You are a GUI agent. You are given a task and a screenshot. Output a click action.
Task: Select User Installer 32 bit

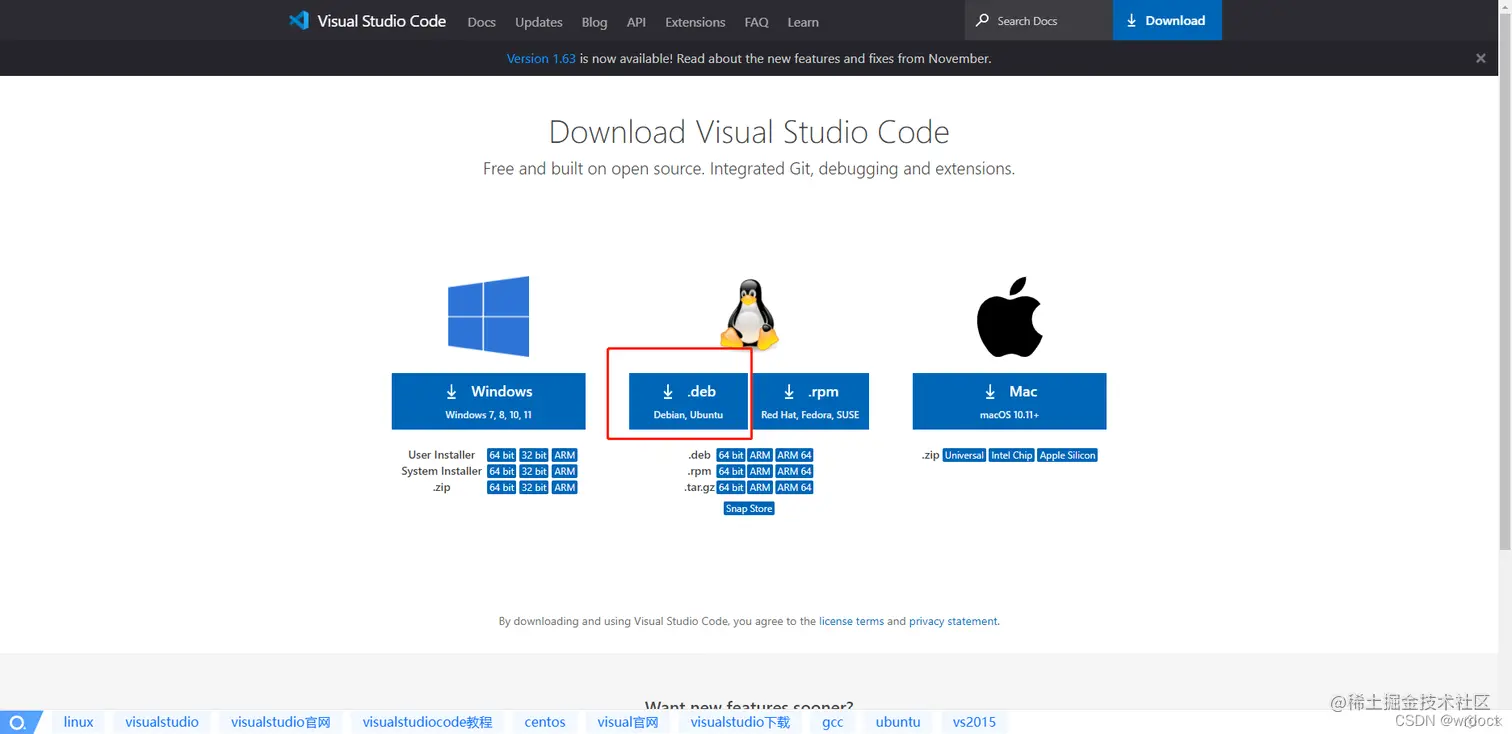534,455
